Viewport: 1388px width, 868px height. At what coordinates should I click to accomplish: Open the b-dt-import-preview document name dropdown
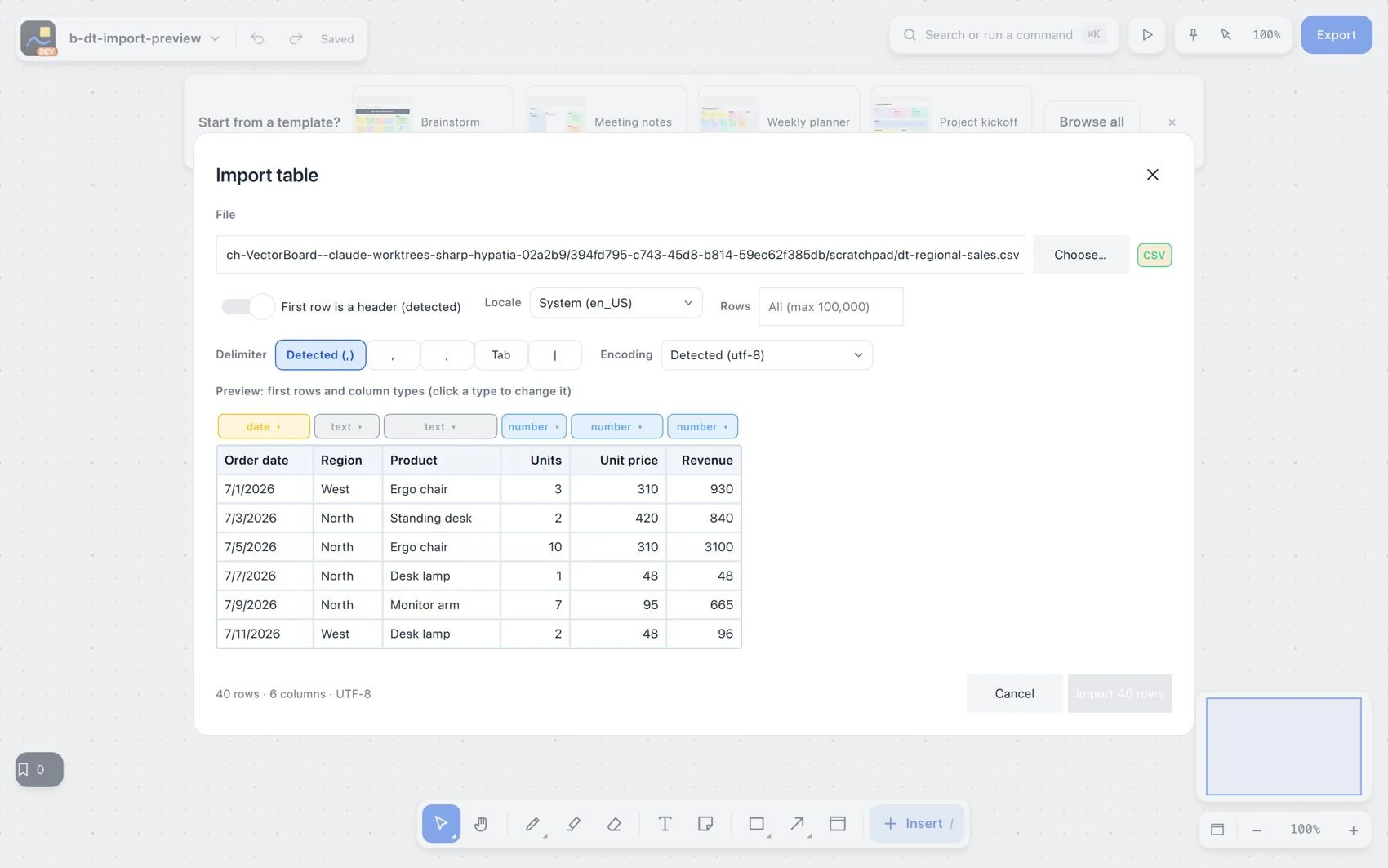[145, 38]
